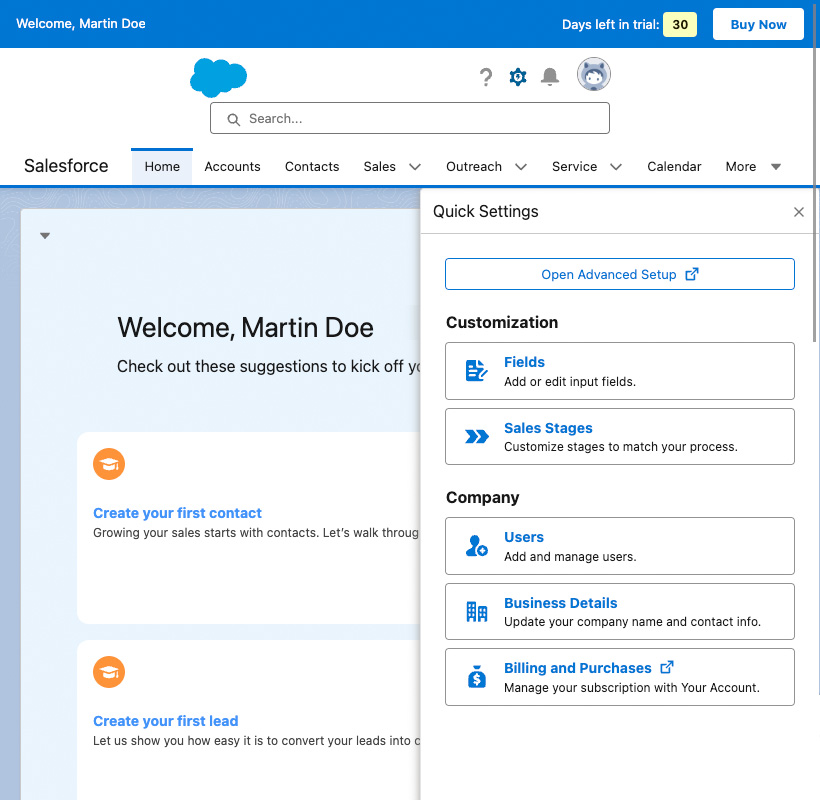
Task: Focus the Search input field
Action: click(x=410, y=118)
